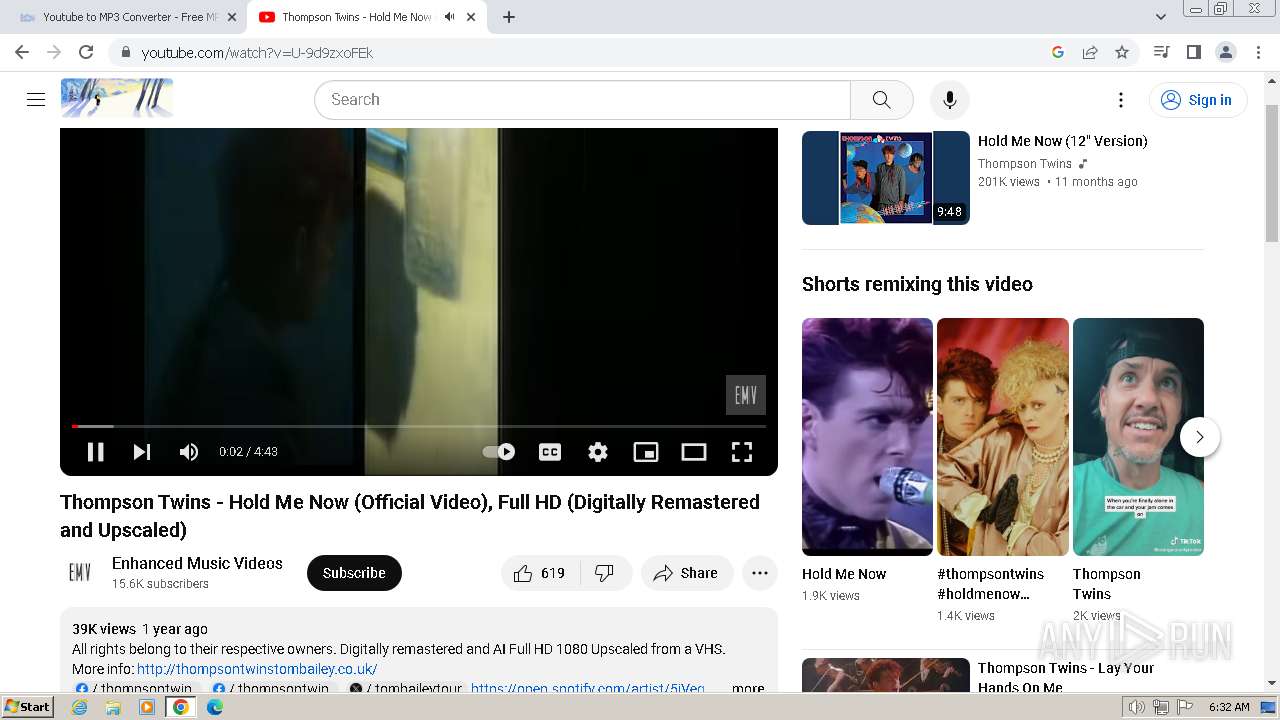Screen dimensions: 1280x720
Task: Sign in to YouTube
Action: pos(1198,100)
